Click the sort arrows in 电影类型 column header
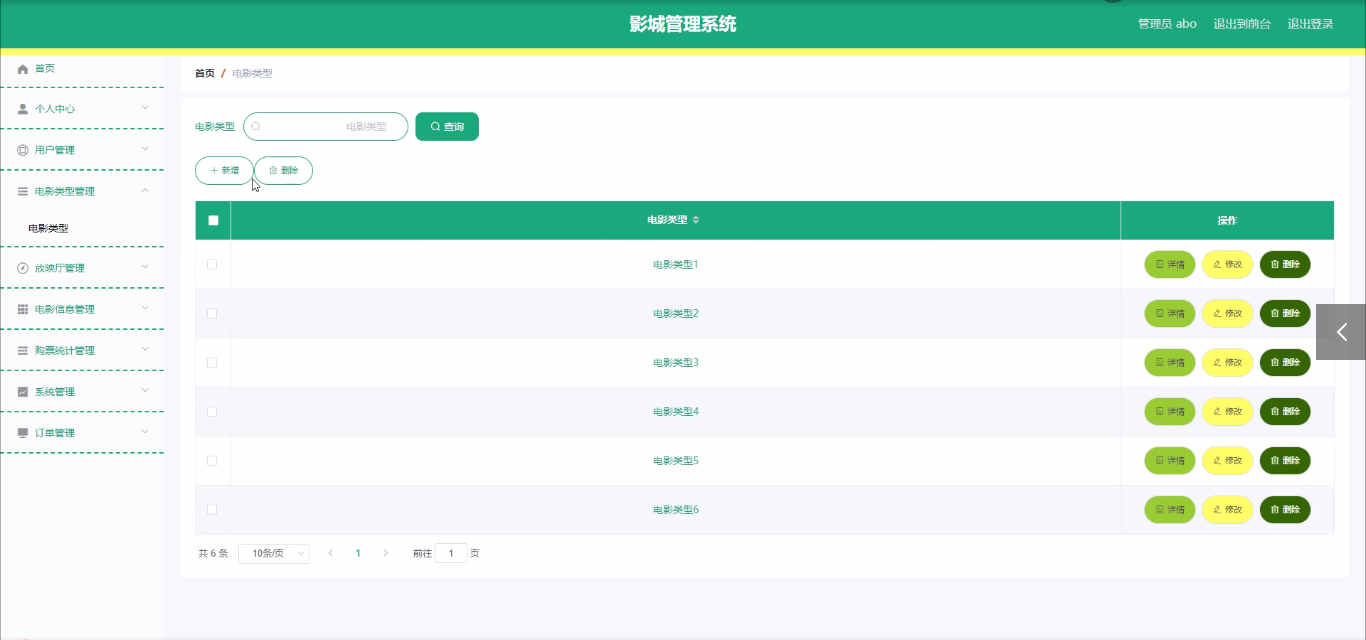1366x640 pixels. [x=696, y=220]
